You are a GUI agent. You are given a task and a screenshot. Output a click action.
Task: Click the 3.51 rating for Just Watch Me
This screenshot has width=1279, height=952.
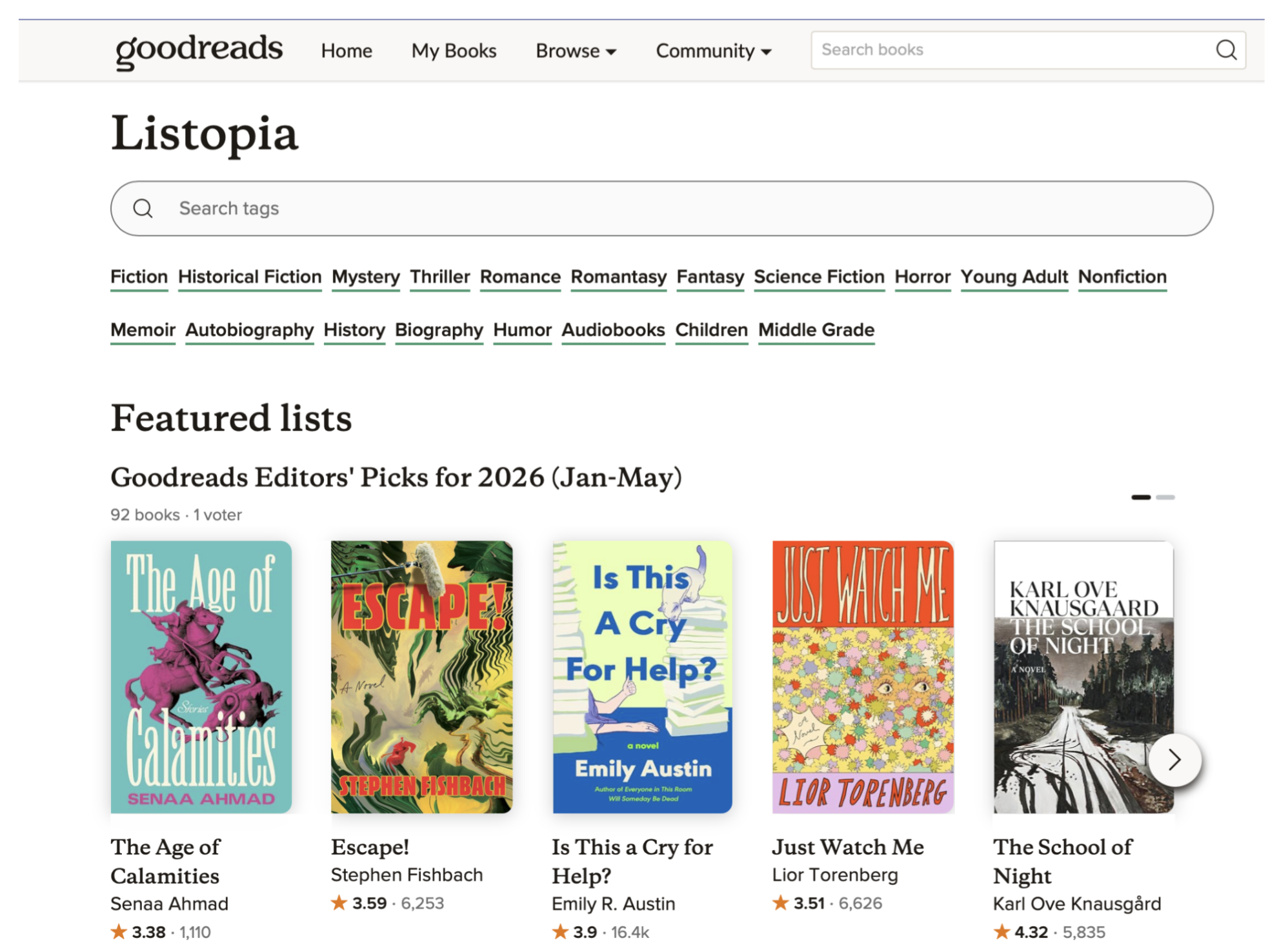tap(809, 903)
